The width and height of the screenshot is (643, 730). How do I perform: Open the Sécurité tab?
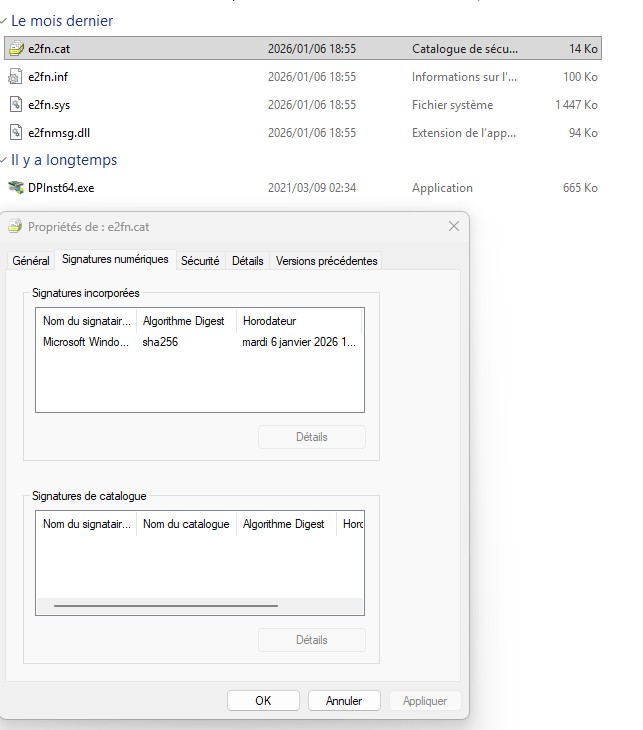point(200,261)
